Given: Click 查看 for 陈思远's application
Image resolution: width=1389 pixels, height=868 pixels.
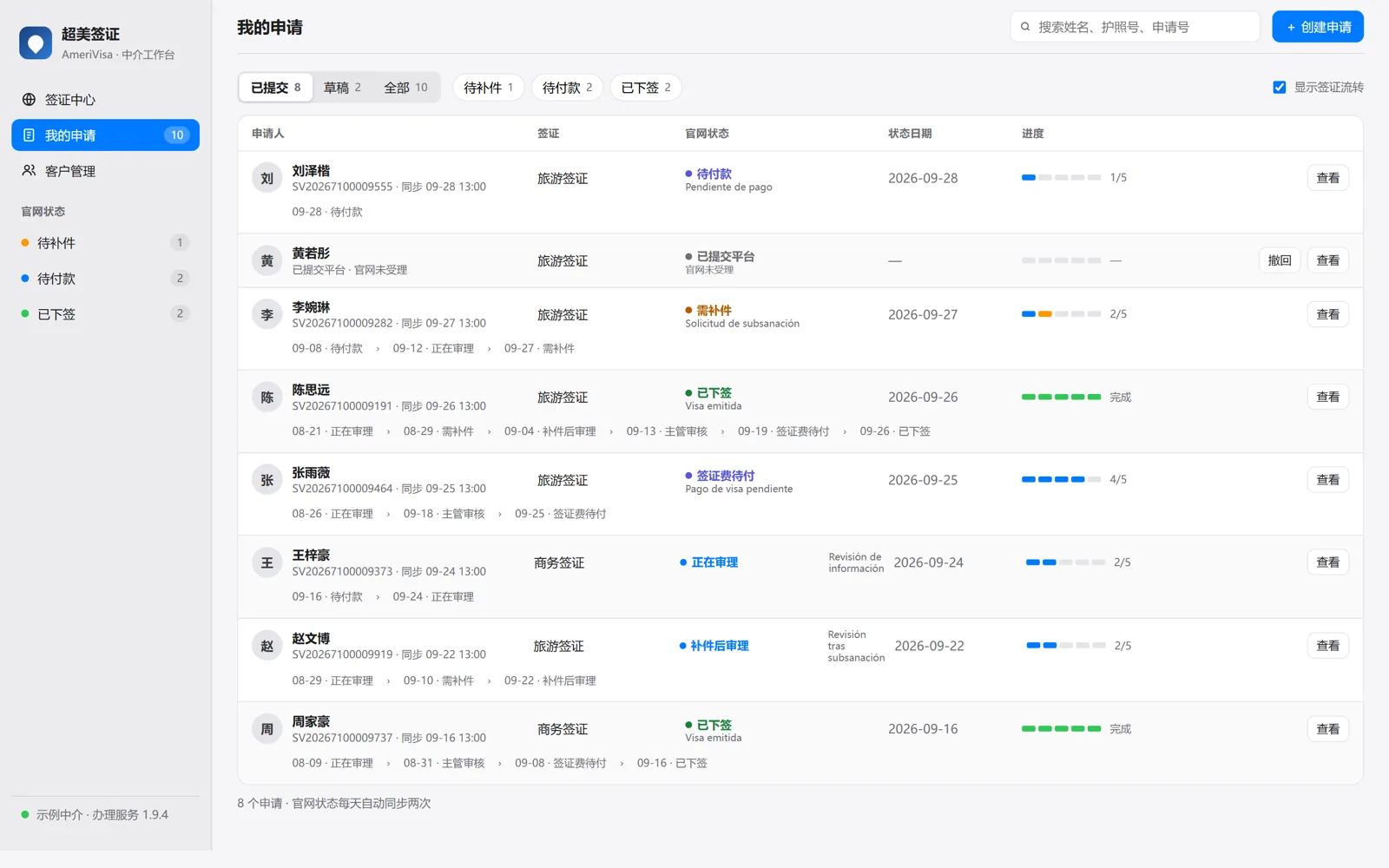Looking at the screenshot, I should pyautogui.click(x=1327, y=397).
